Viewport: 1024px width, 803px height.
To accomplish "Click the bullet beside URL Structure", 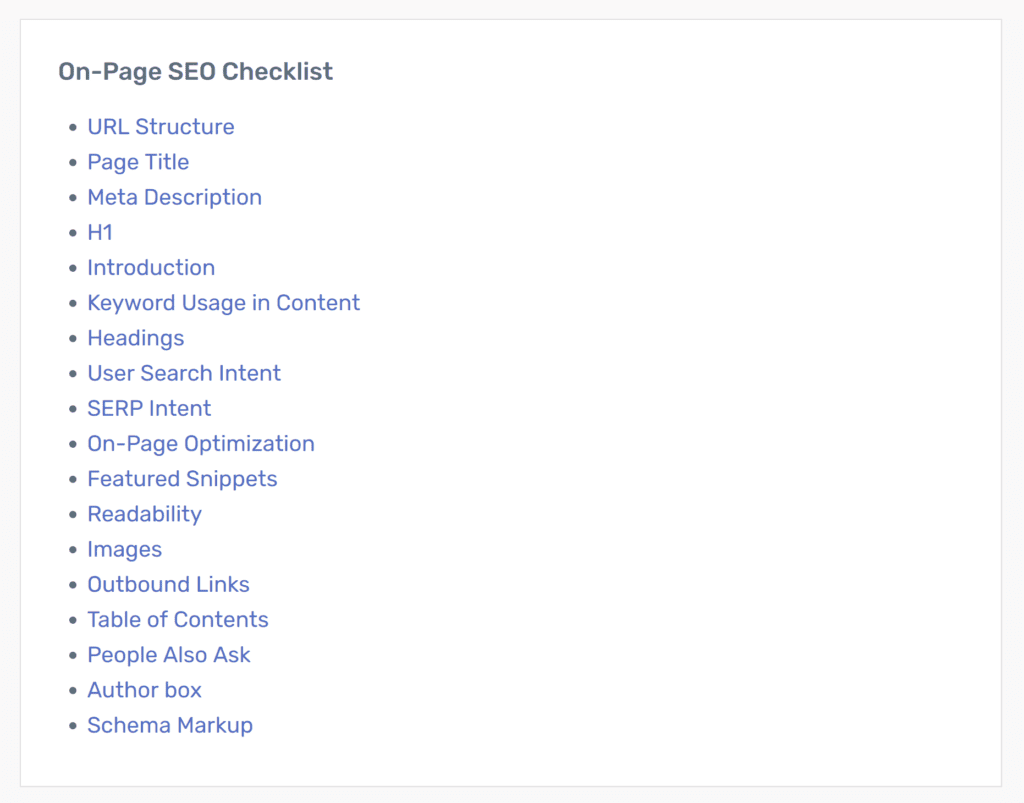I will [x=72, y=127].
